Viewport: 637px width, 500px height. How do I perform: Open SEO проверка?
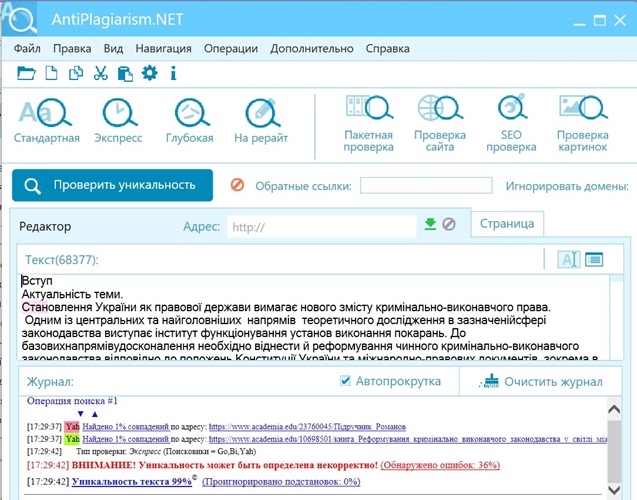[x=511, y=124]
